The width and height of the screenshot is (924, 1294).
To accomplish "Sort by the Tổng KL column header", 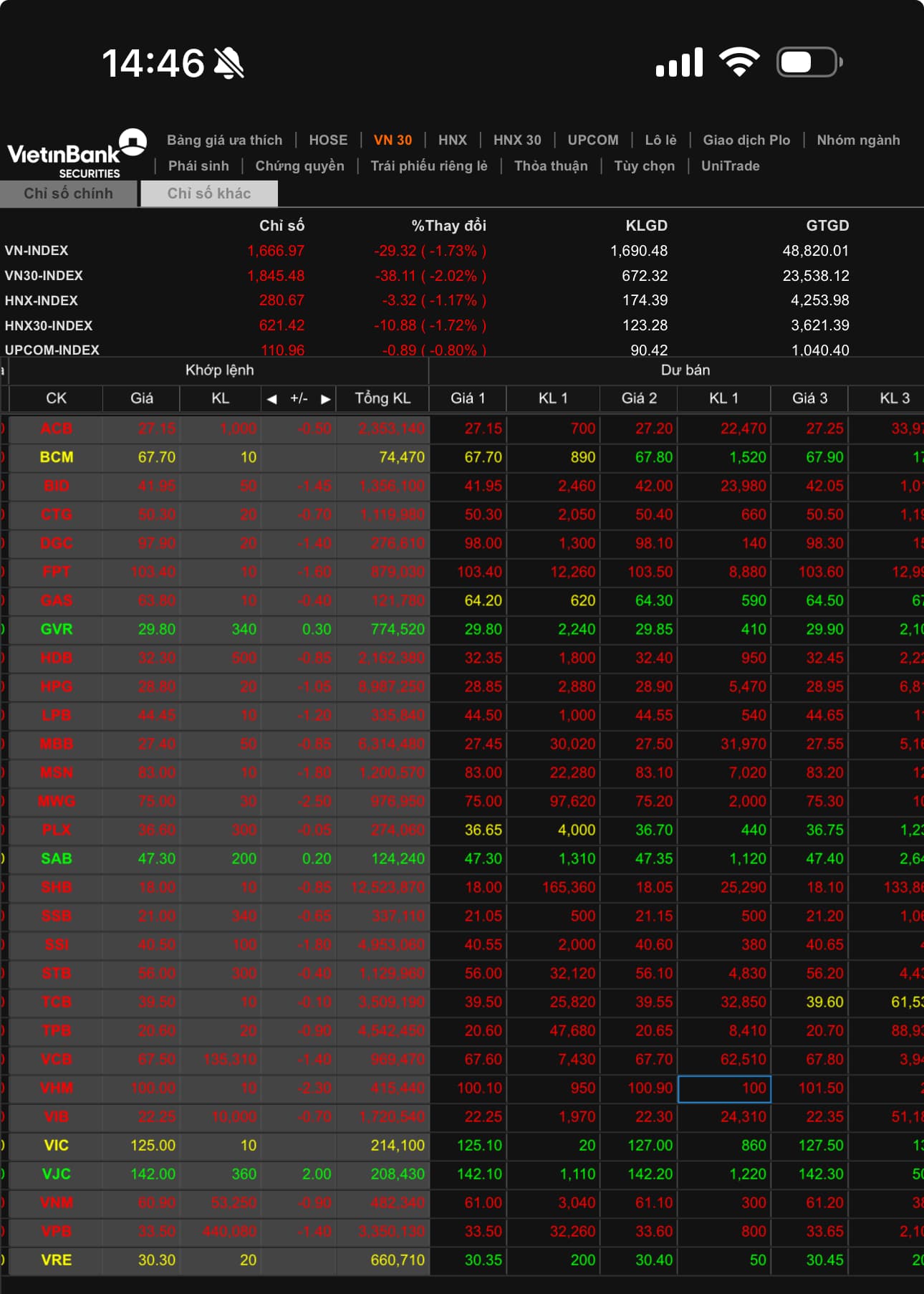I will 382,398.
